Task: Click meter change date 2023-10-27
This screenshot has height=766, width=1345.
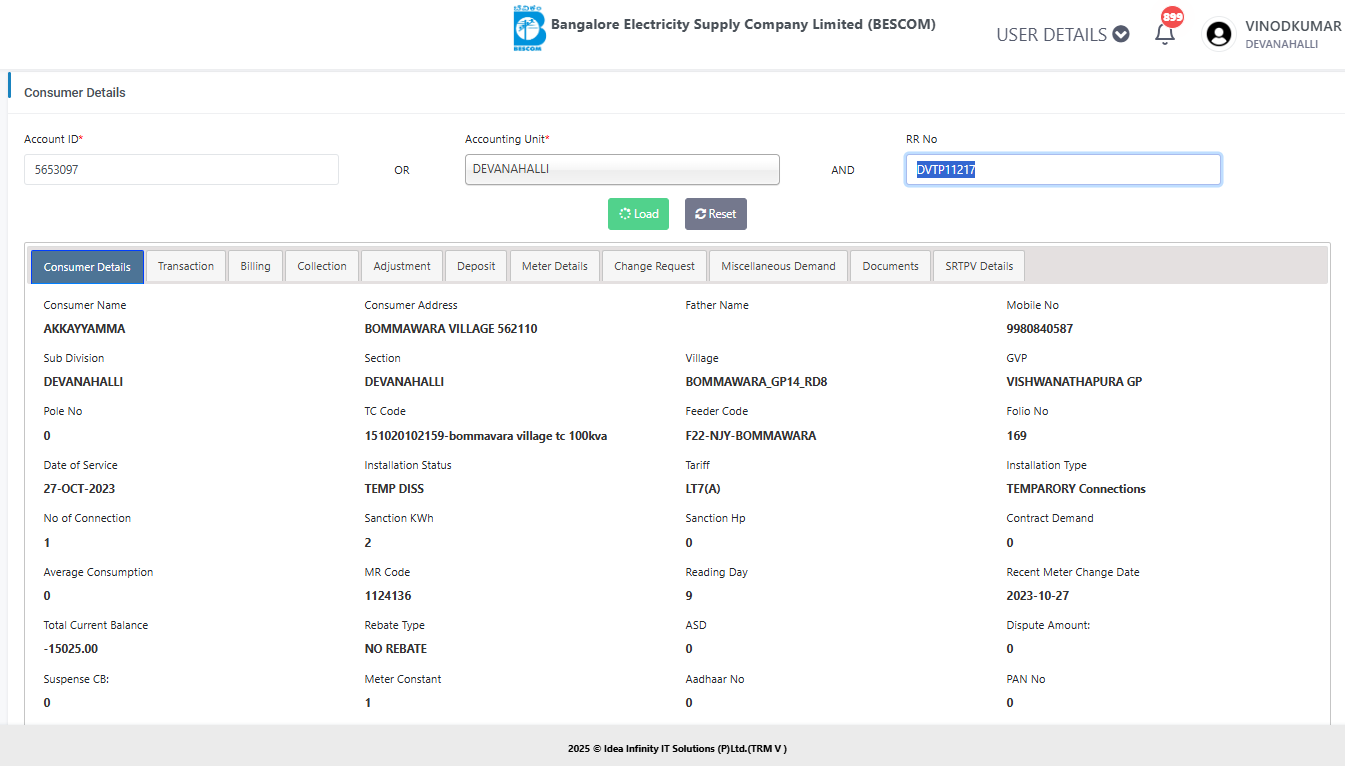Action: 1040,596
